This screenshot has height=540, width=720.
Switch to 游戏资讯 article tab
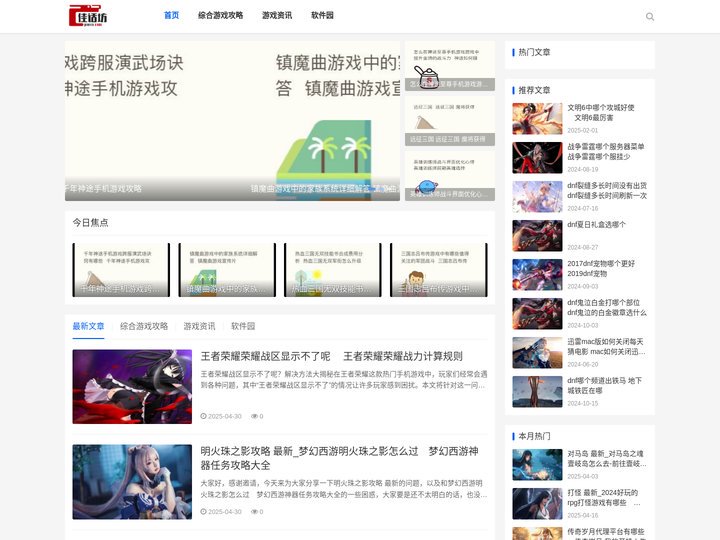point(199,326)
